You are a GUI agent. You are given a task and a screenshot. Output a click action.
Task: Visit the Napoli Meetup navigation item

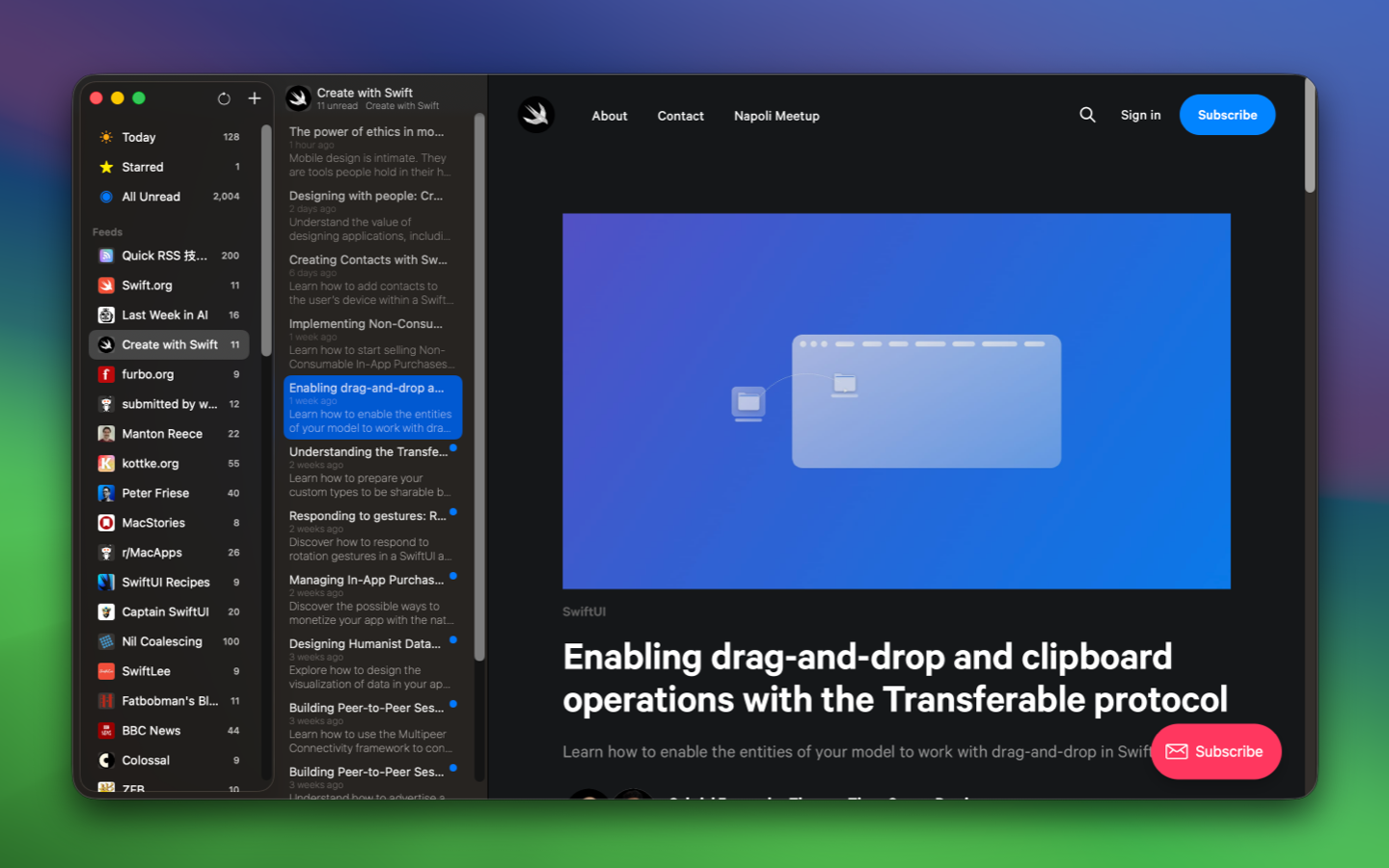point(776,115)
